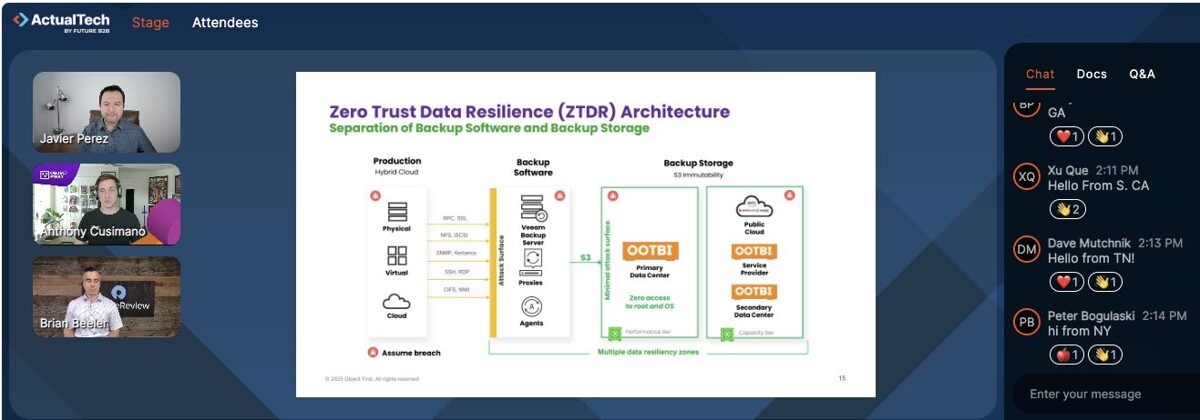This screenshot has width=1200, height=420.
Task: Click OOTBI Secondary Data Center logo
Action: [755, 292]
